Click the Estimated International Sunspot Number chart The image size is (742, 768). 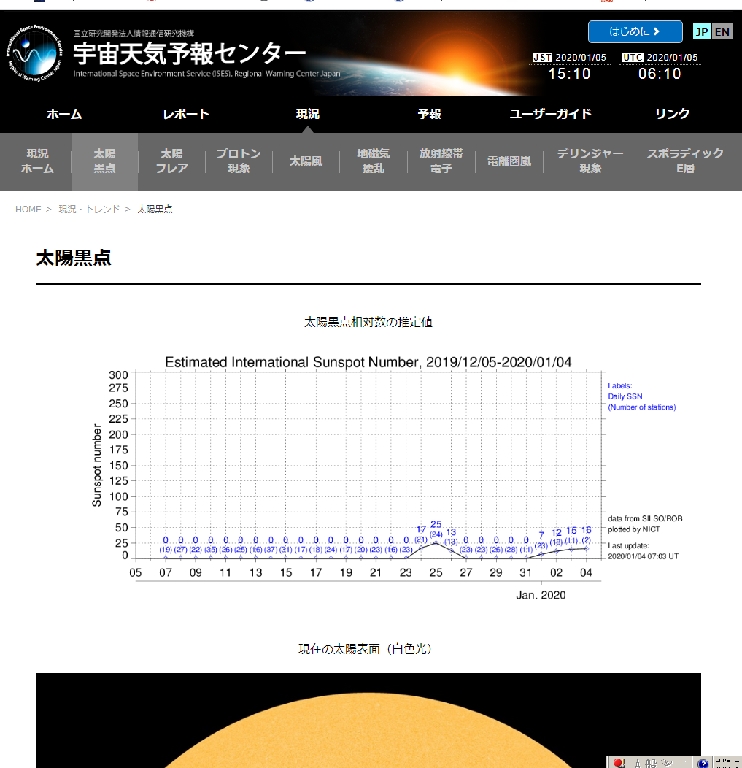tap(387, 479)
